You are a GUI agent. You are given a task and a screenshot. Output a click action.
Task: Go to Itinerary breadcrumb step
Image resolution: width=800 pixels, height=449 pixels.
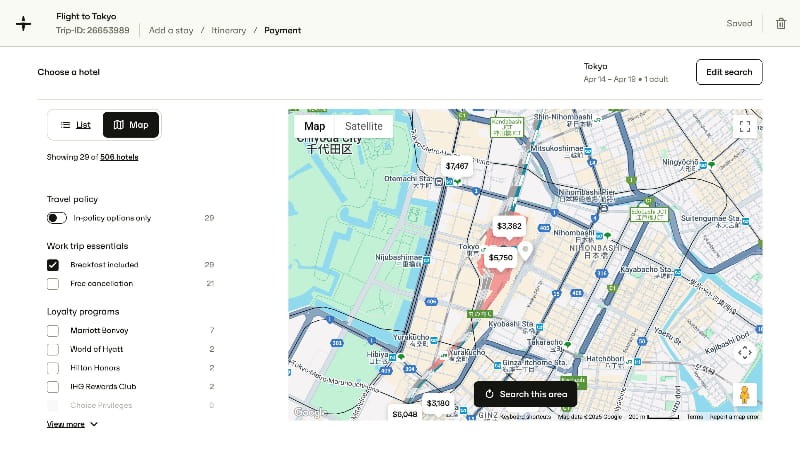(228, 30)
